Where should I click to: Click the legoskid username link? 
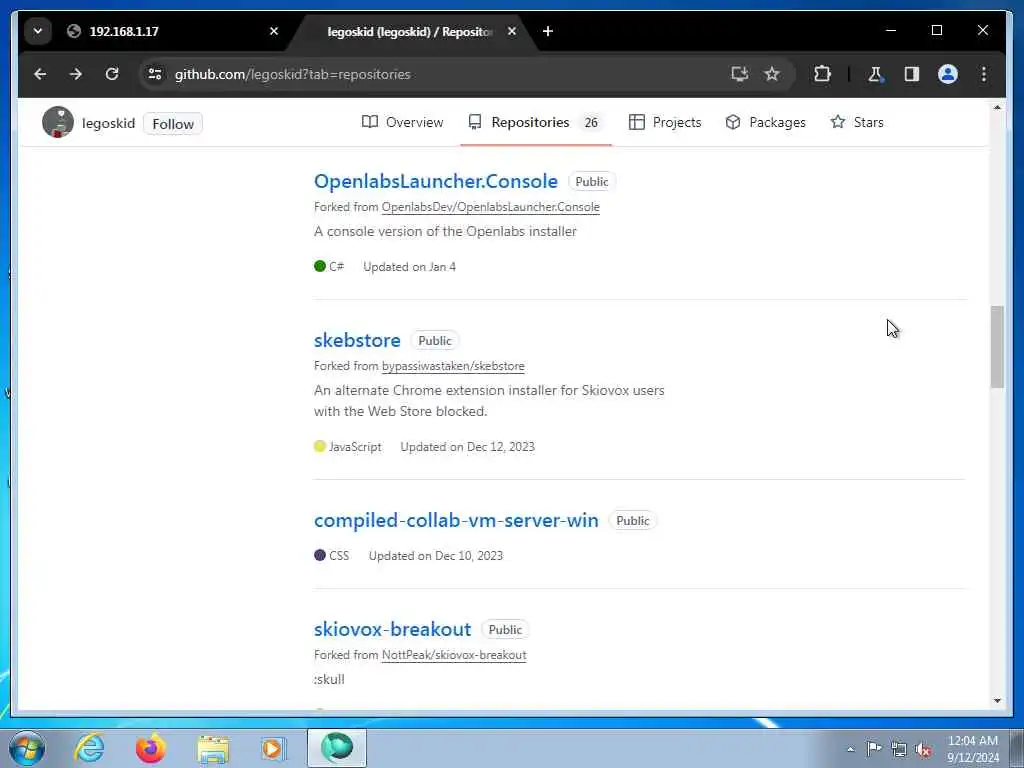(108, 123)
